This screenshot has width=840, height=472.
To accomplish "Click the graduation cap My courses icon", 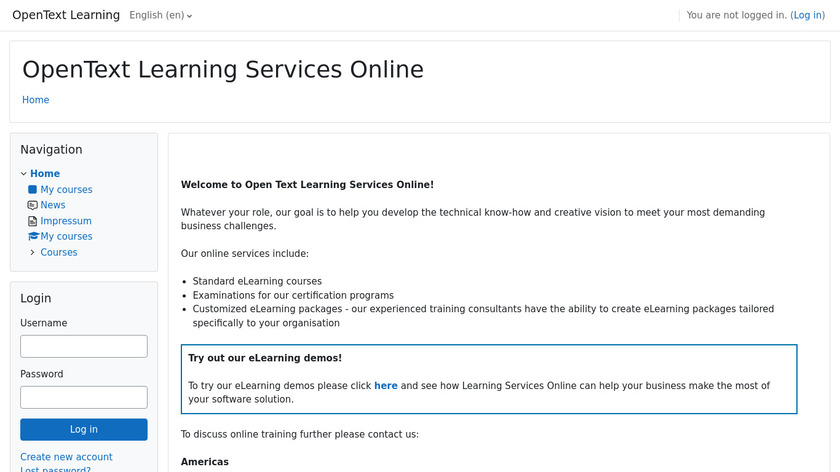I will pos(33,237).
